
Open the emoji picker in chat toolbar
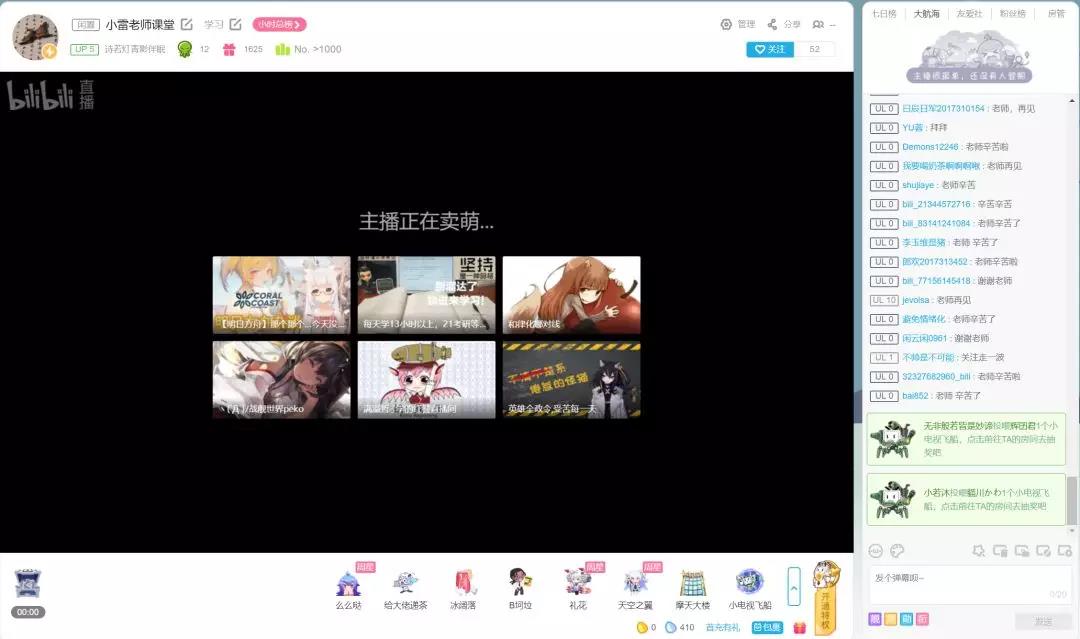[x=875, y=551]
